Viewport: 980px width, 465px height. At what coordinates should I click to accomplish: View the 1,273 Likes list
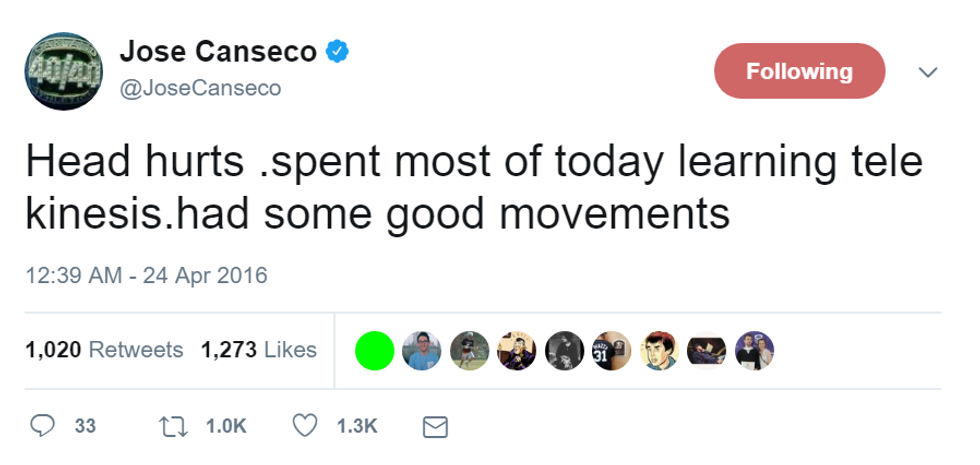(x=258, y=350)
